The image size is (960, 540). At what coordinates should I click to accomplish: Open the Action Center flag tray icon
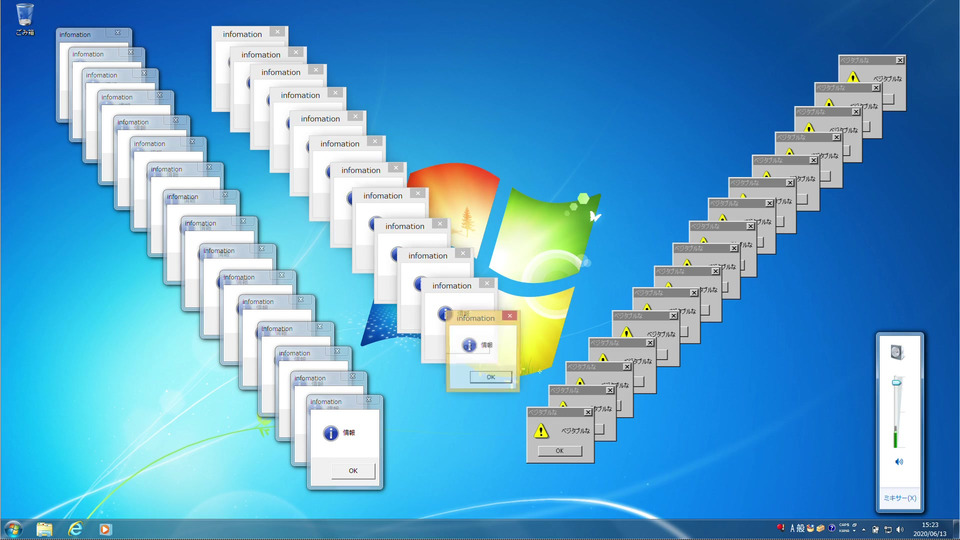click(876, 529)
